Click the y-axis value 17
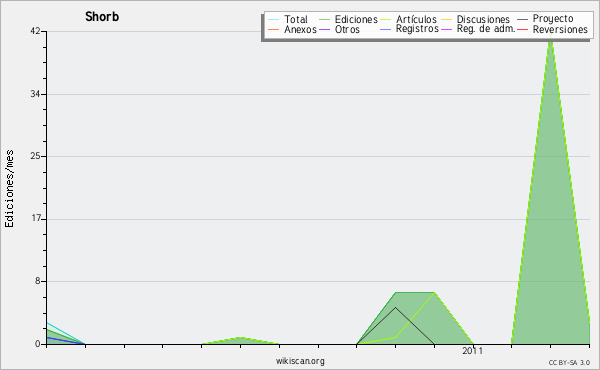600x370 pixels. pyautogui.click(x=36, y=219)
